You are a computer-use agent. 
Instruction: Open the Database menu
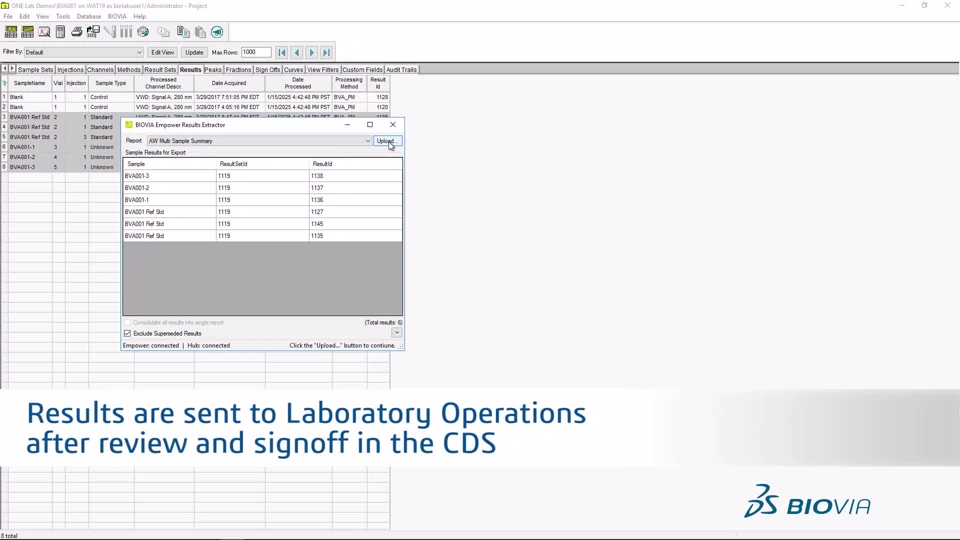coord(89,17)
